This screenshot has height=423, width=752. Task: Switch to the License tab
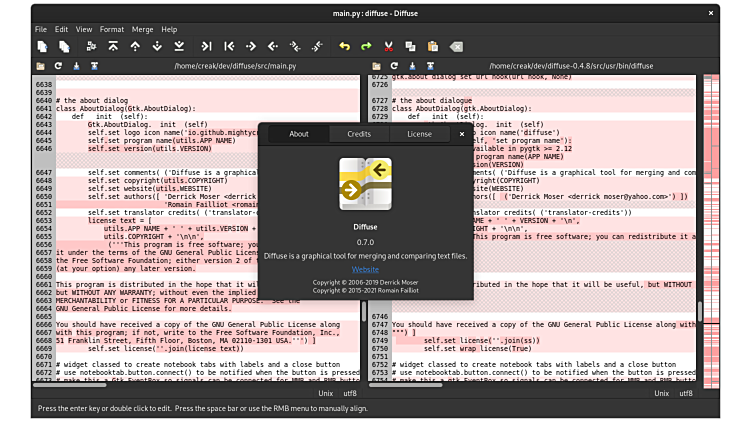coord(419,134)
